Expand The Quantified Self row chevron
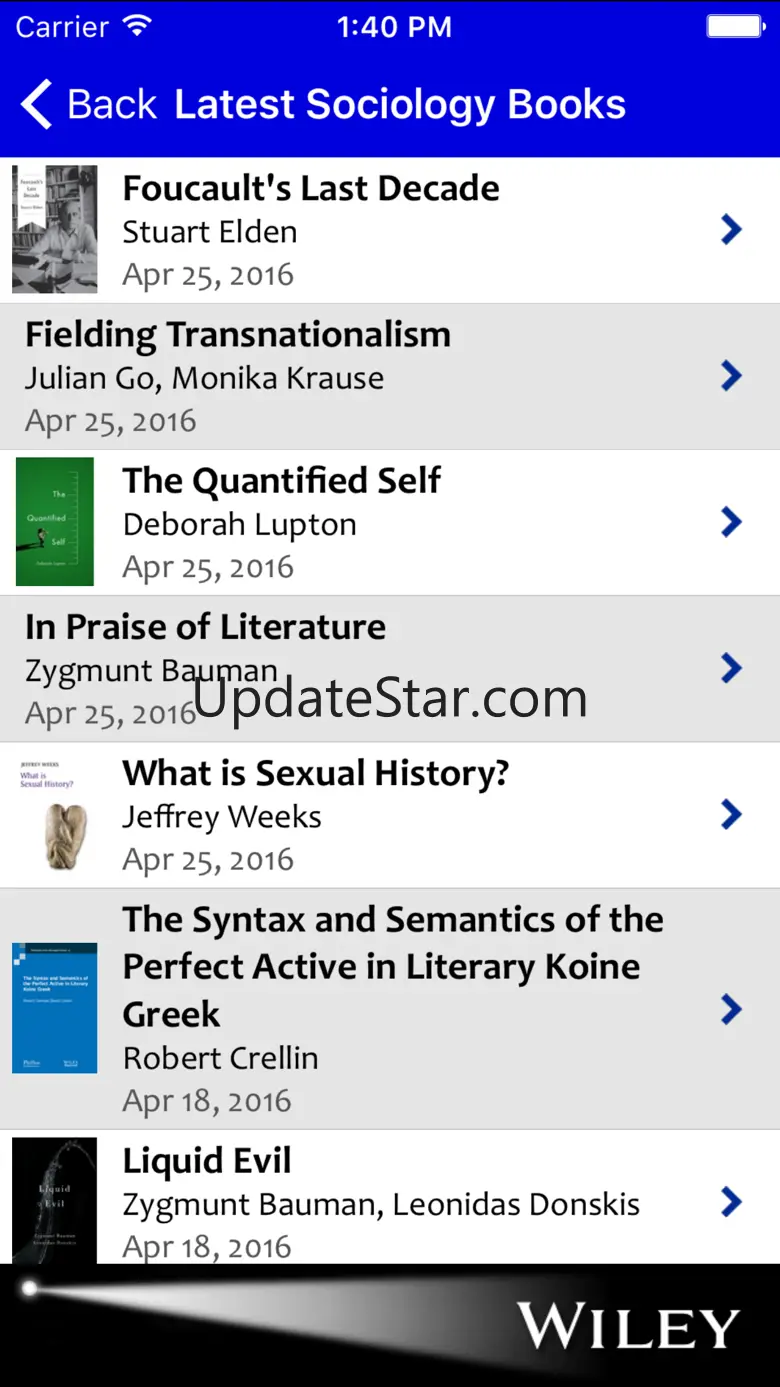 731,522
